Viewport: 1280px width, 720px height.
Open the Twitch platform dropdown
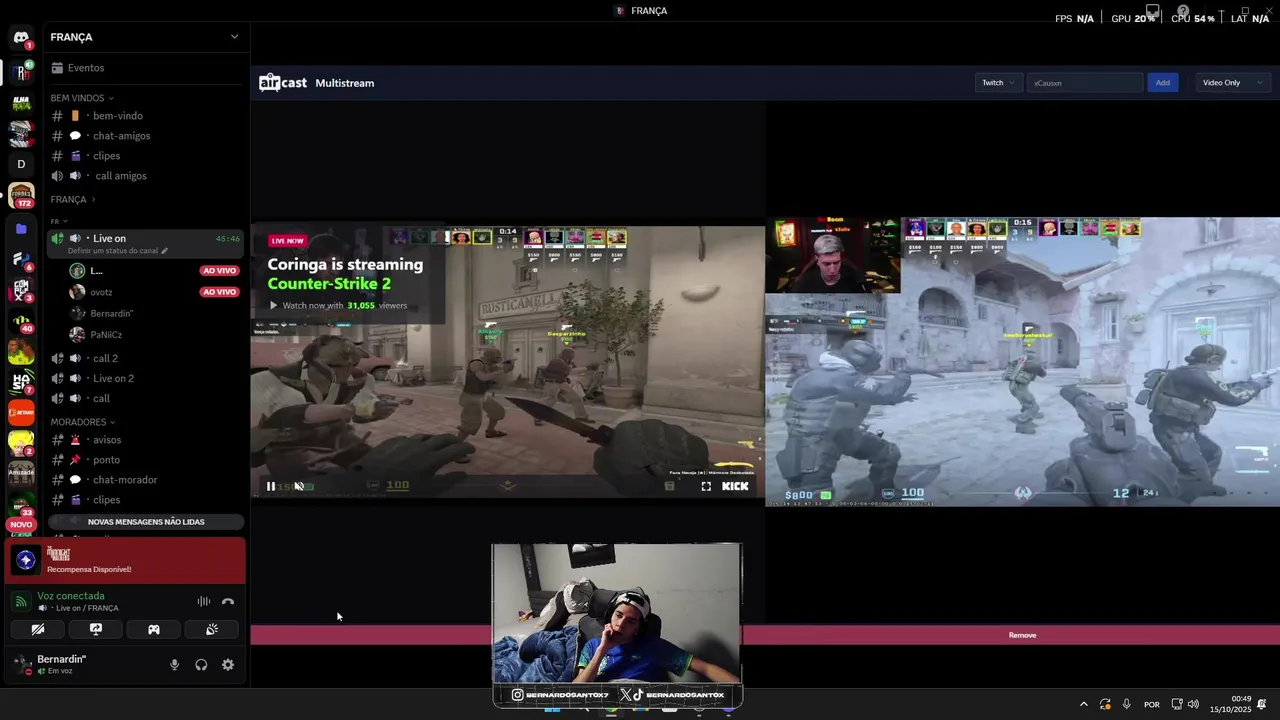coord(998,83)
